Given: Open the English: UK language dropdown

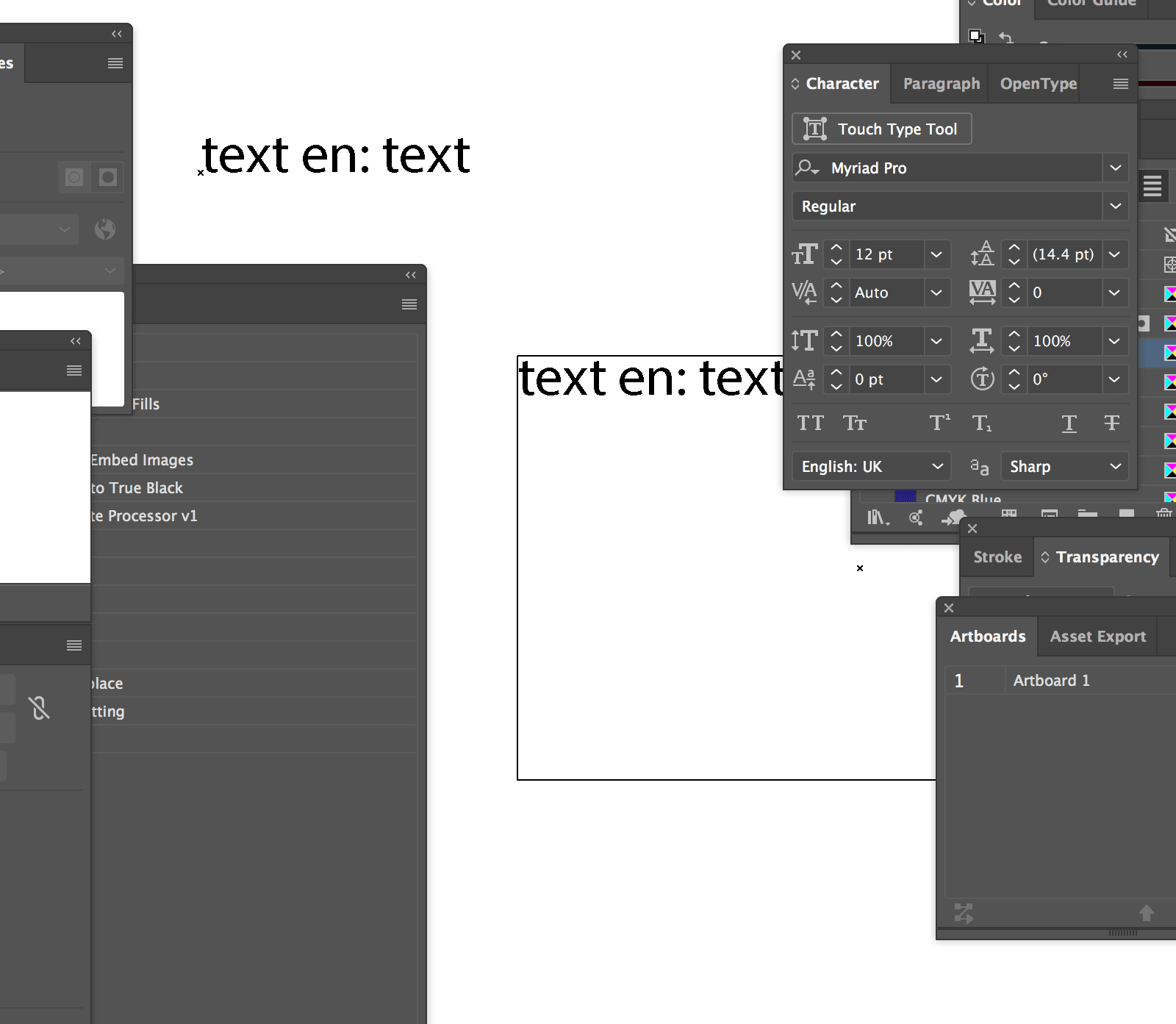Looking at the screenshot, I should coord(871,467).
